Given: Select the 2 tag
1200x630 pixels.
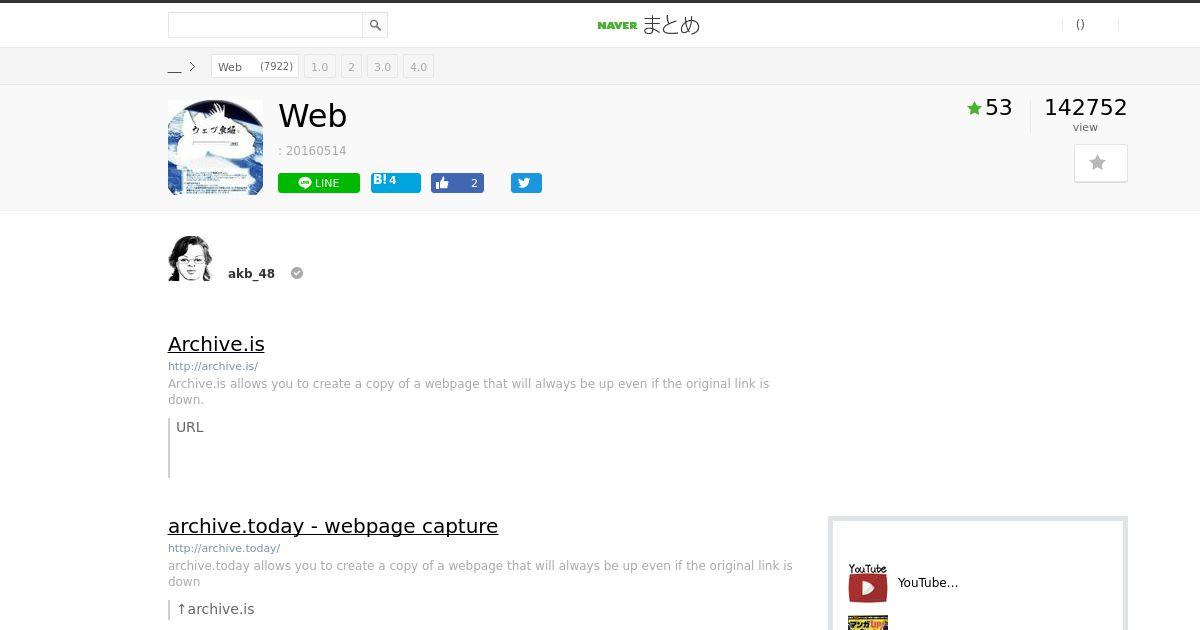Looking at the screenshot, I should (x=351, y=67).
